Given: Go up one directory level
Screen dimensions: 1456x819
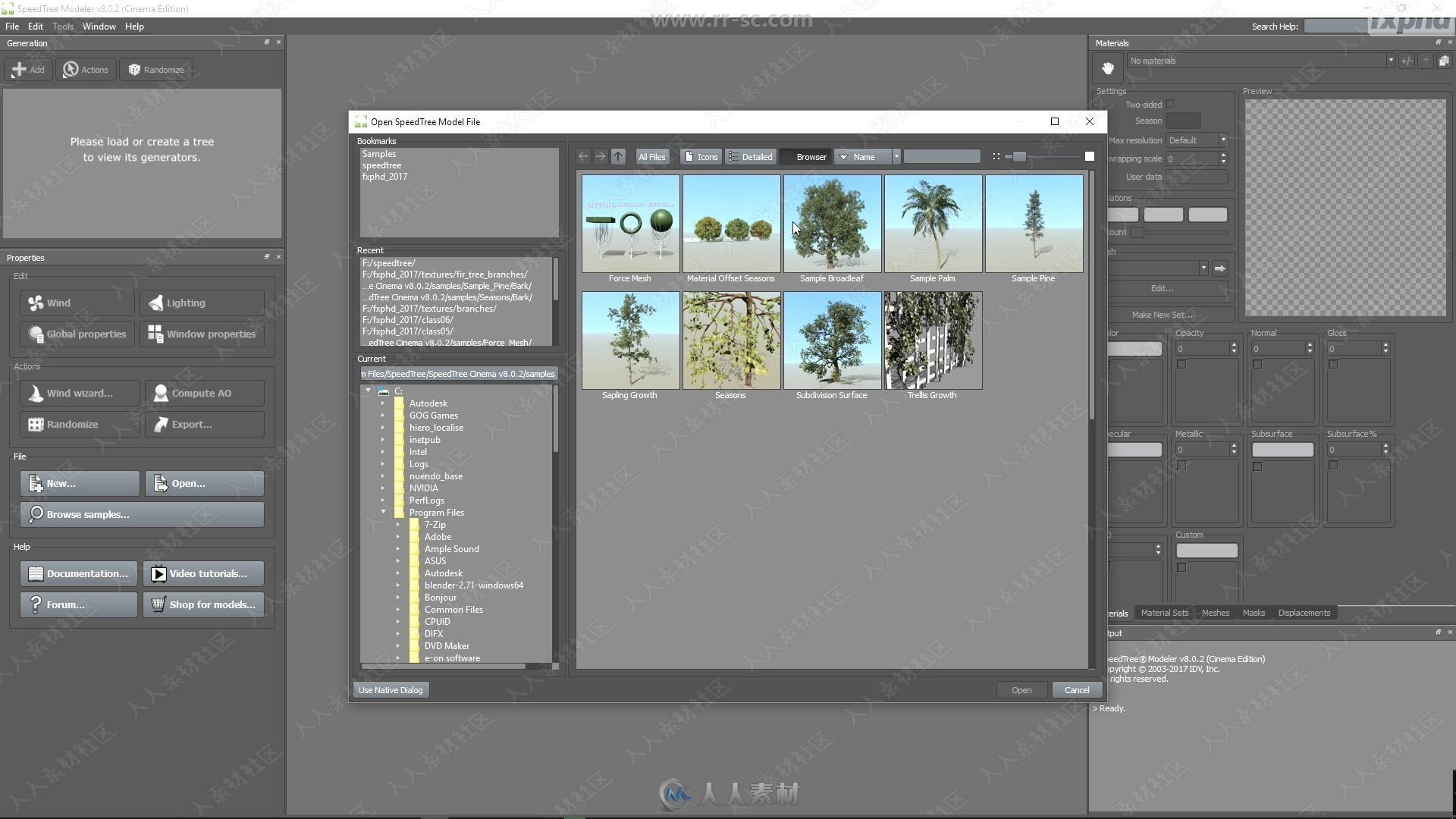Looking at the screenshot, I should pyautogui.click(x=618, y=156).
